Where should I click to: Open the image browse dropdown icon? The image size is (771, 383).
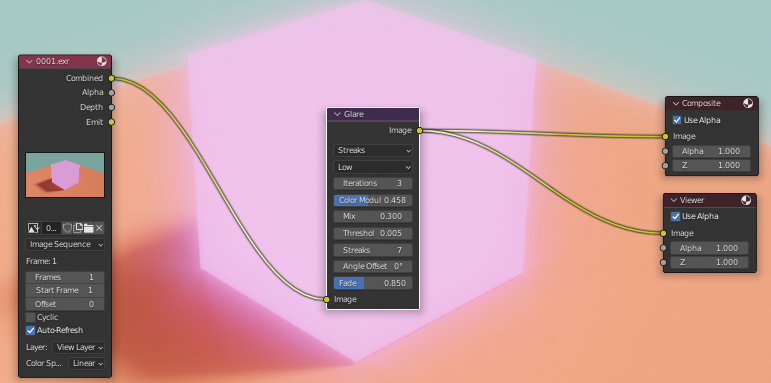tap(33, 228)
